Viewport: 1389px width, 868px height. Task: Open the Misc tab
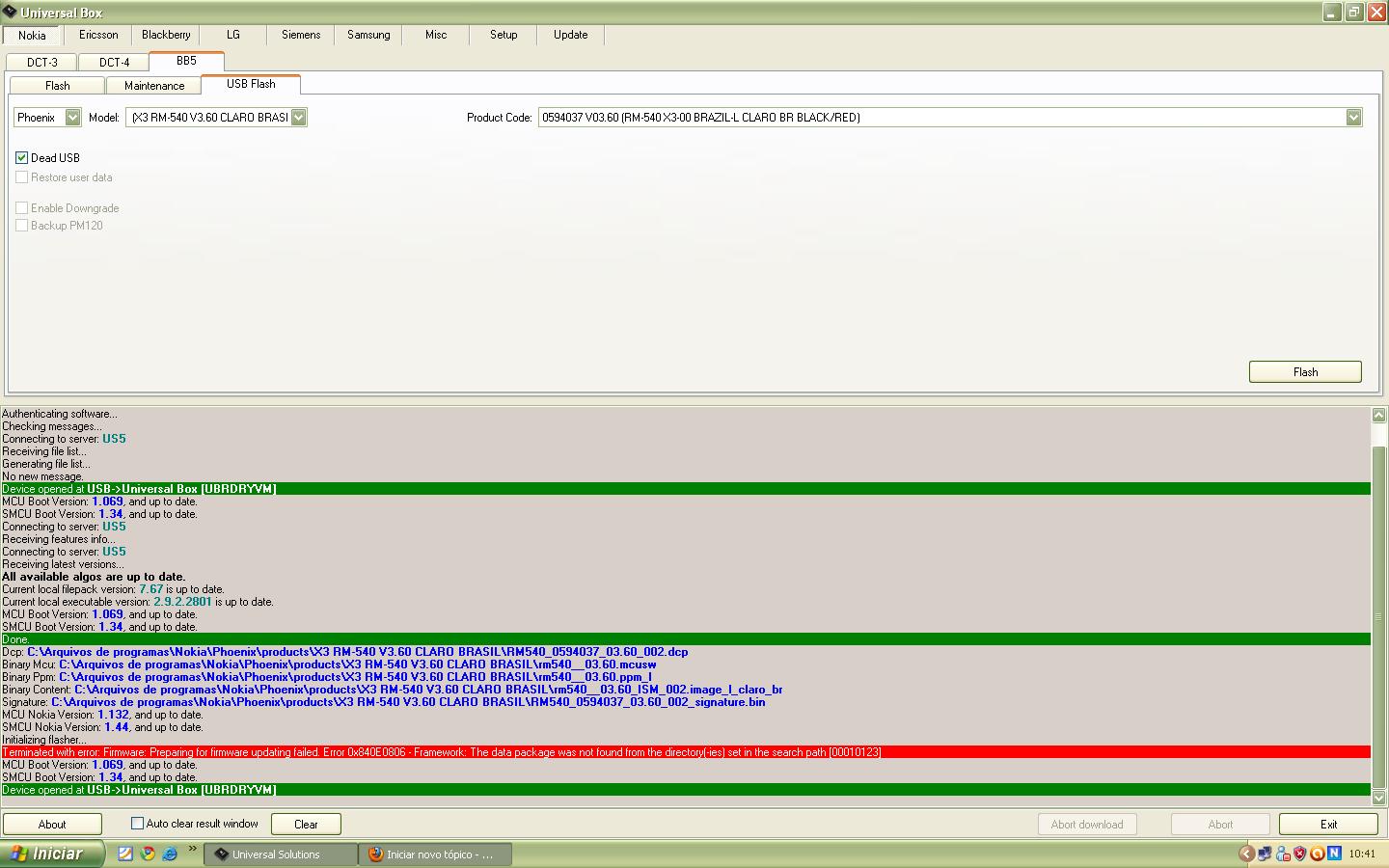tap(436, 35)
